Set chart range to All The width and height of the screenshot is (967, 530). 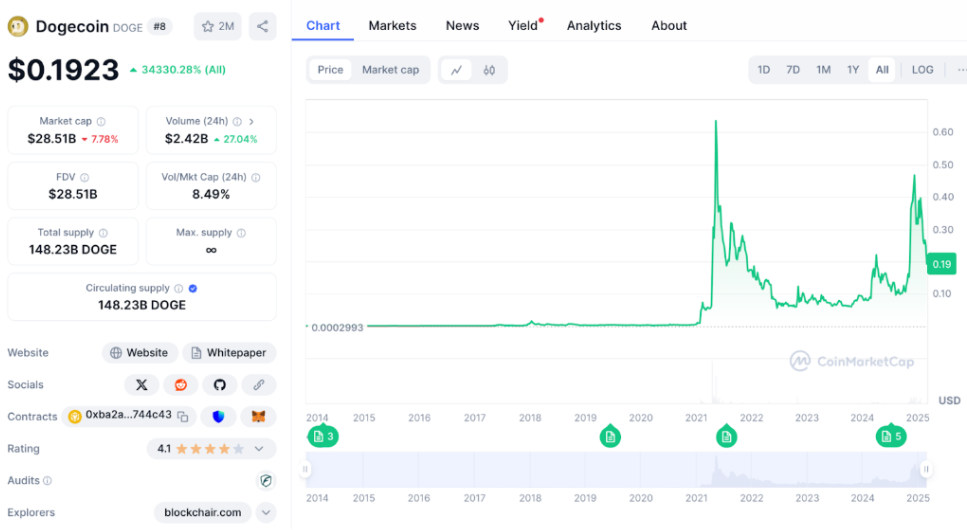tap(882, 70)
